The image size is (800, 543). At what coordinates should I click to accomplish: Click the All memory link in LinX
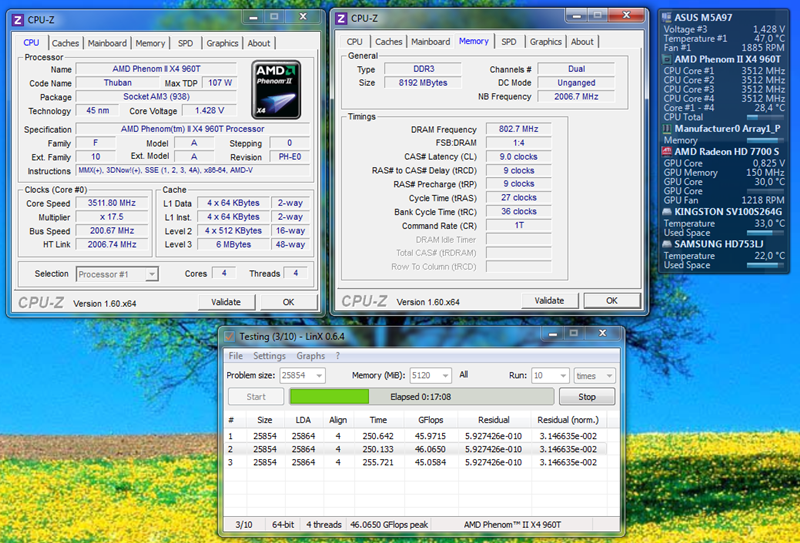coord(463,375)
